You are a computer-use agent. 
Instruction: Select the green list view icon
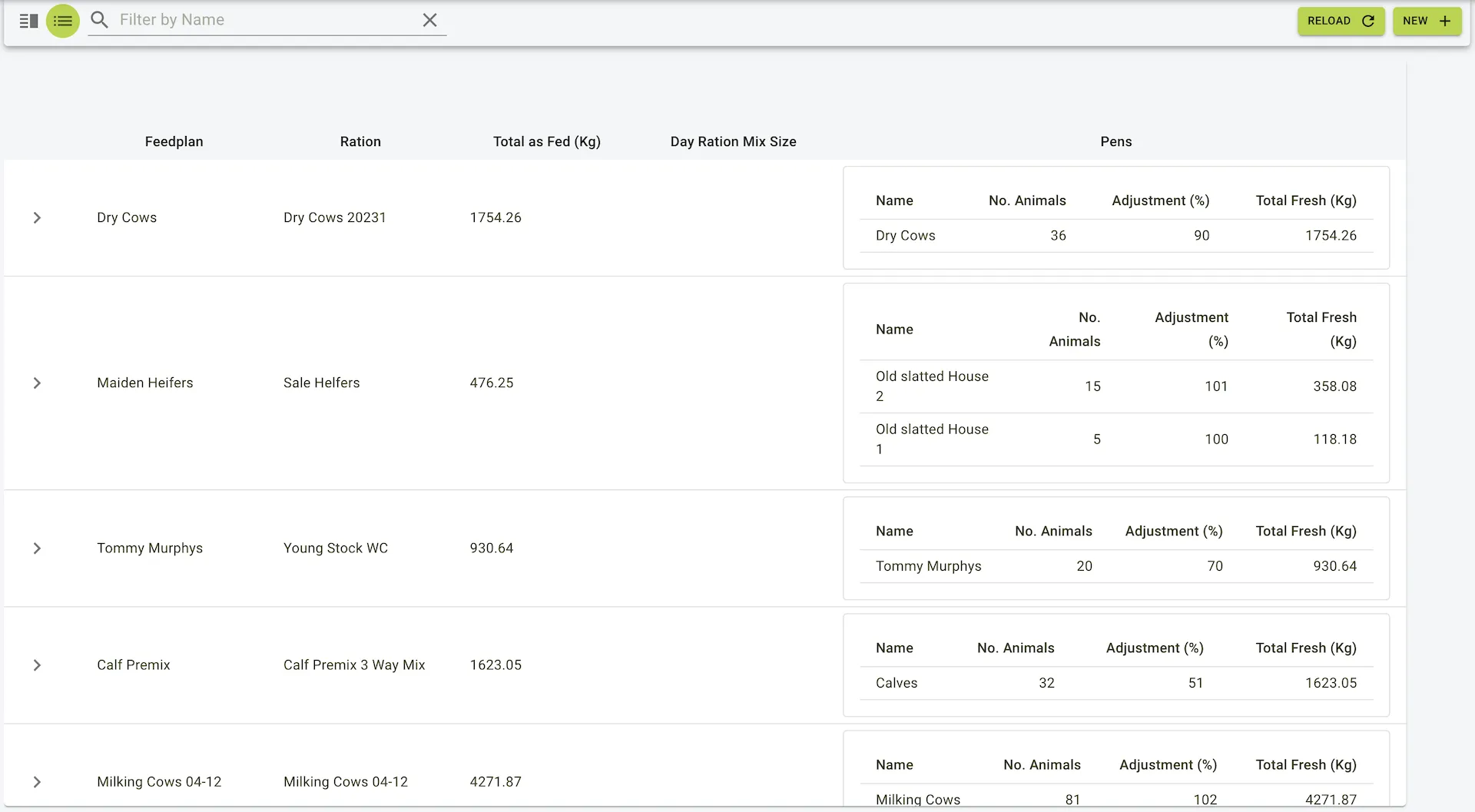click(63, 21)
